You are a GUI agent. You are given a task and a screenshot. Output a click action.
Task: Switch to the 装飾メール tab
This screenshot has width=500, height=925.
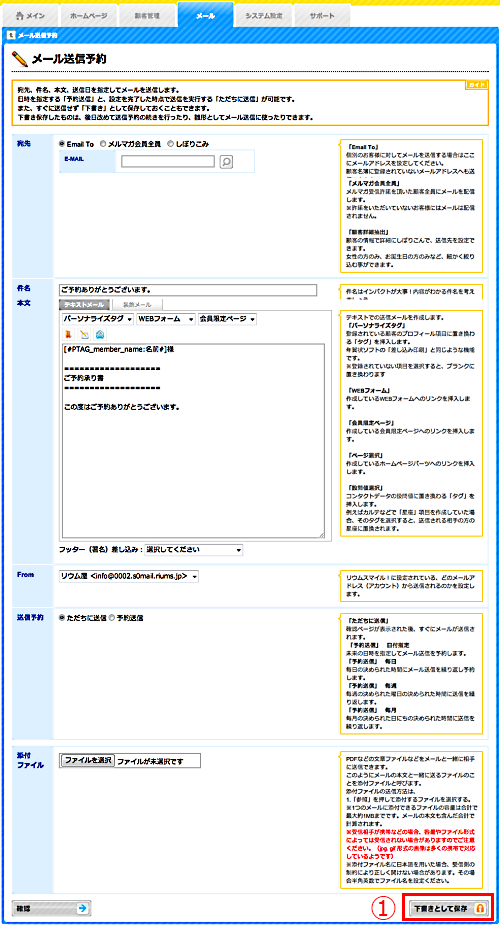(136, 304)
